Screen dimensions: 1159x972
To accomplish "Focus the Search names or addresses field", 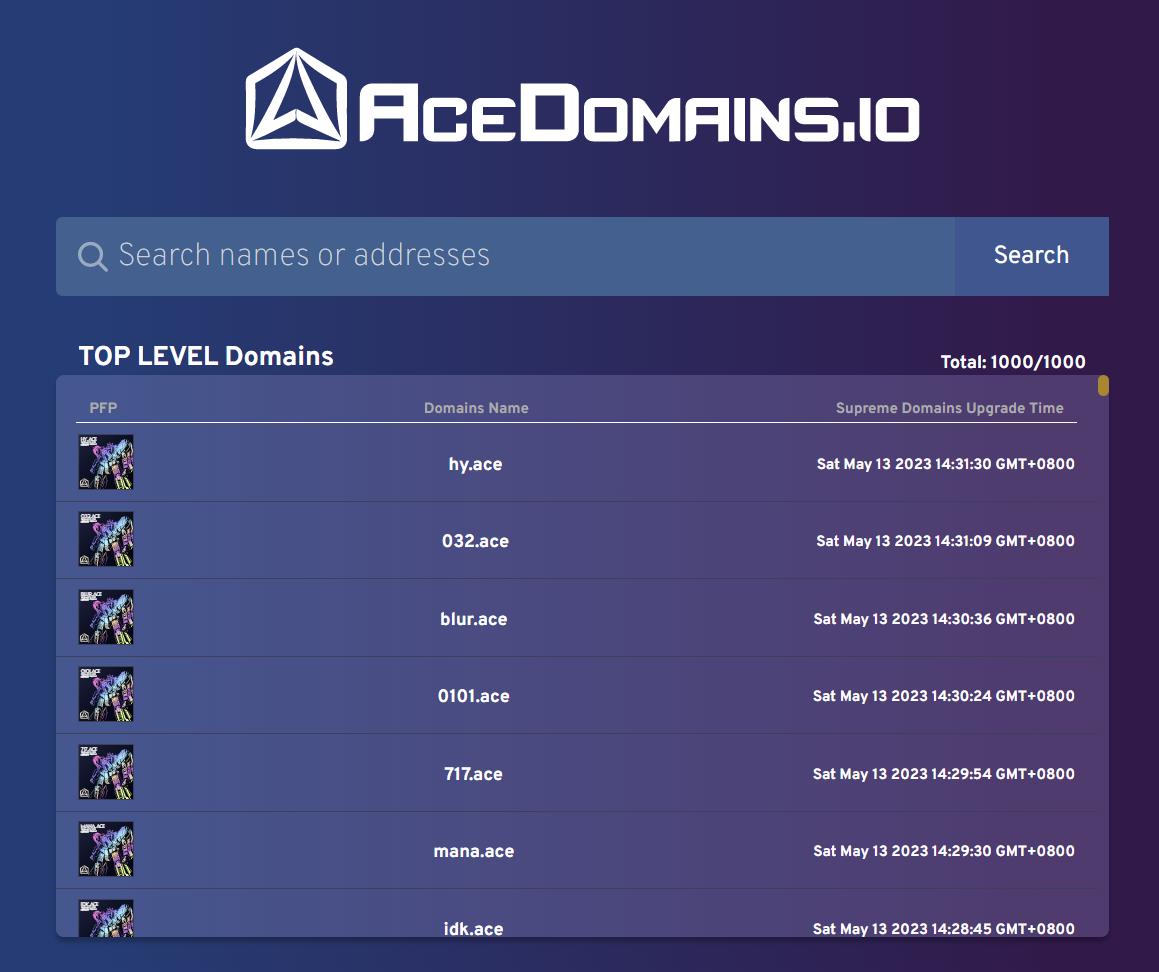I will click(506, 256).
